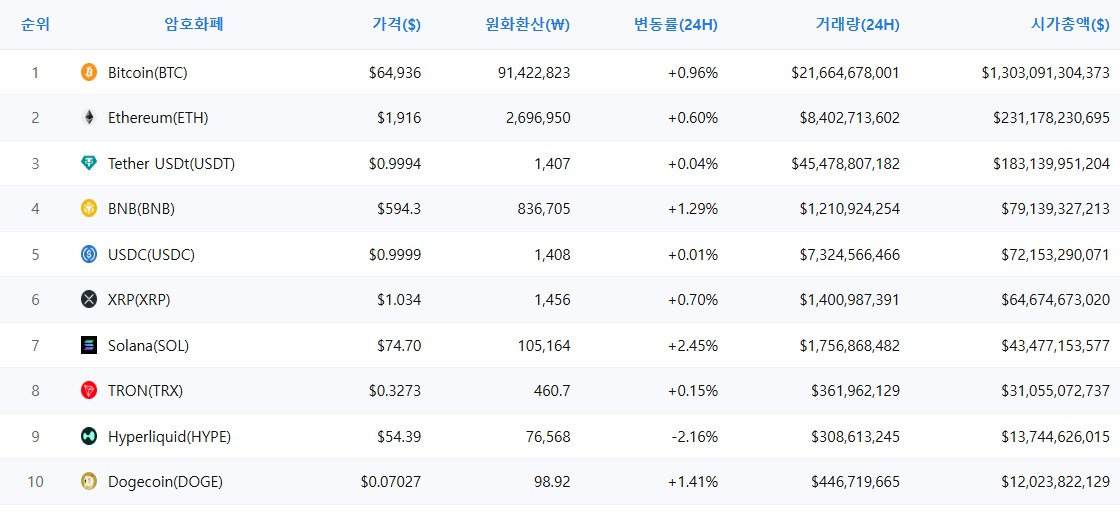This screenshot has width=1120, height=514.
Task: Click Bitcoin volume $21,664,678,001
Action: pos(846,73)
